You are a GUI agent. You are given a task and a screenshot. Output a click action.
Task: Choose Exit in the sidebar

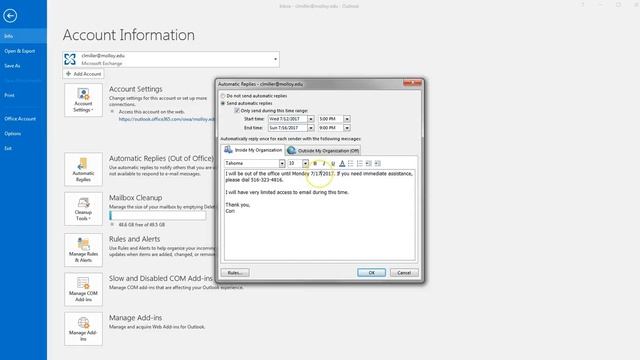[x=23, y=148]
